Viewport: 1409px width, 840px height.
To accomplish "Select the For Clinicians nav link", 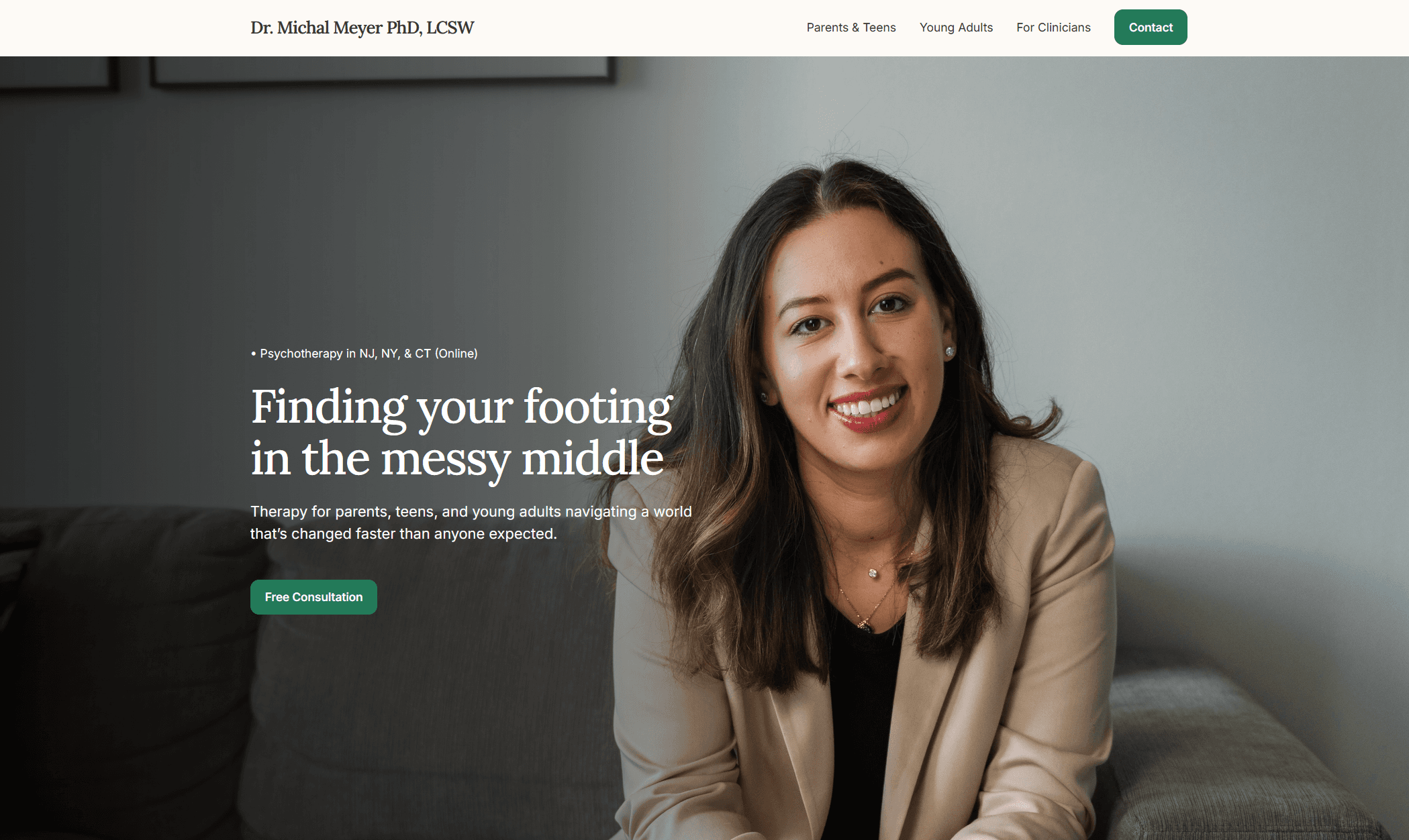I will pos(1053,28).
